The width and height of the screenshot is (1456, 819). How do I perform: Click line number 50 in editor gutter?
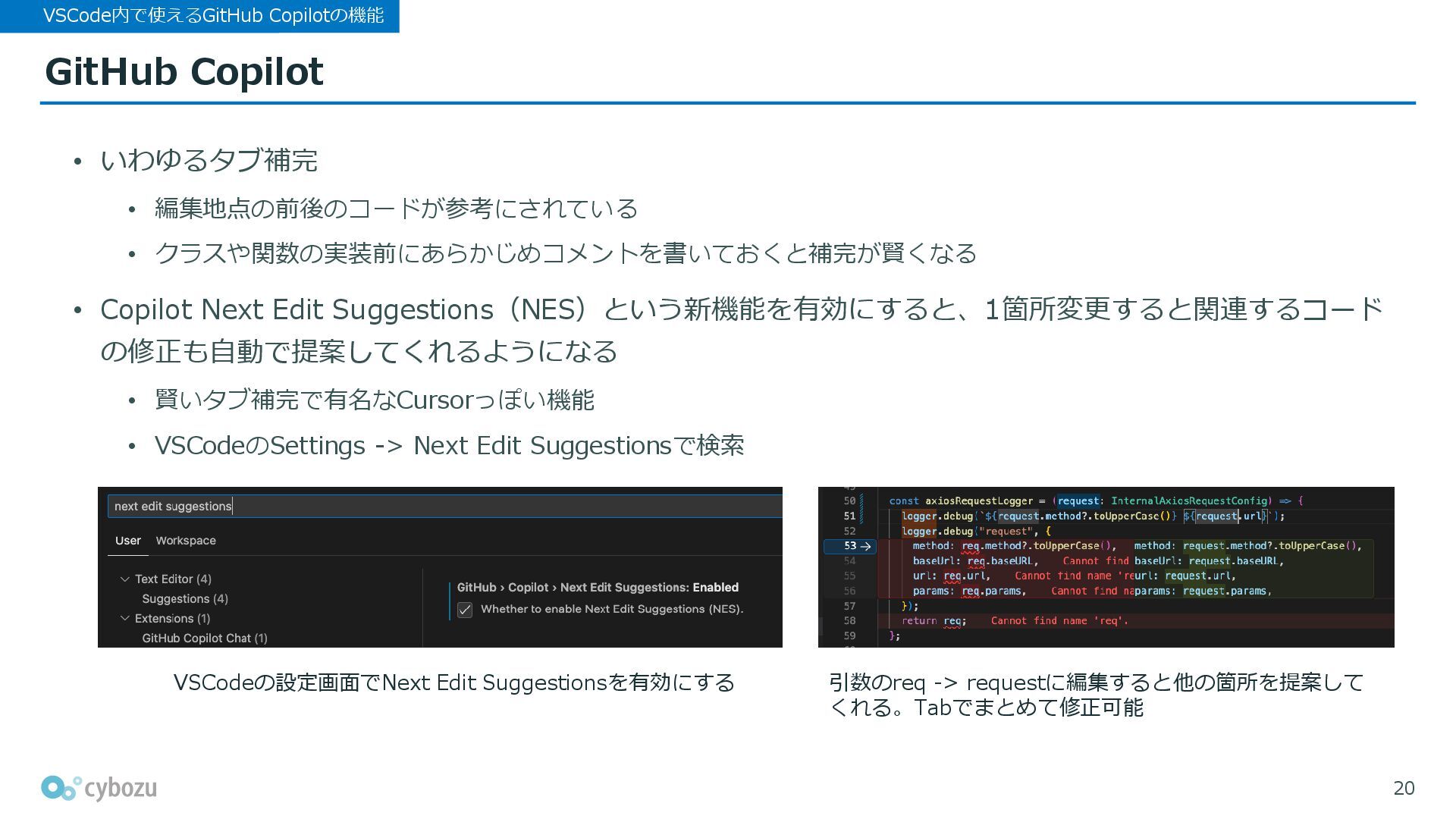(x=849, y=501)
